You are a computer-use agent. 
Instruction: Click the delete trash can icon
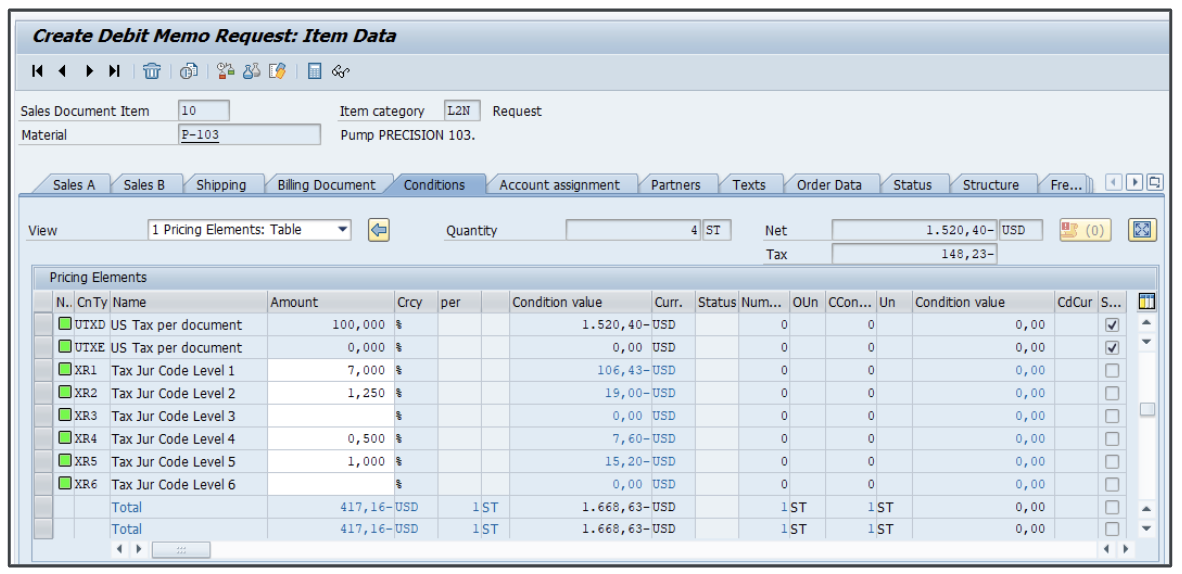pyautogui.click(x=151, y=71)
